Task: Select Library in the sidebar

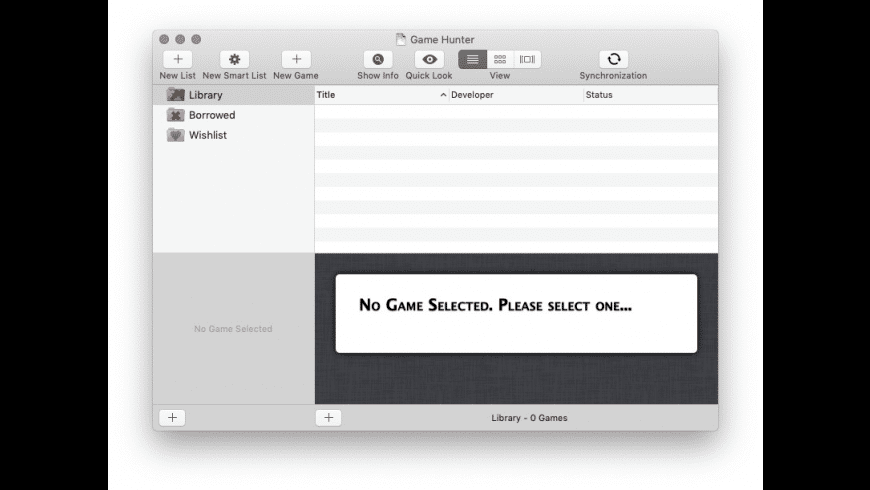Action: [x=234, y=95]
